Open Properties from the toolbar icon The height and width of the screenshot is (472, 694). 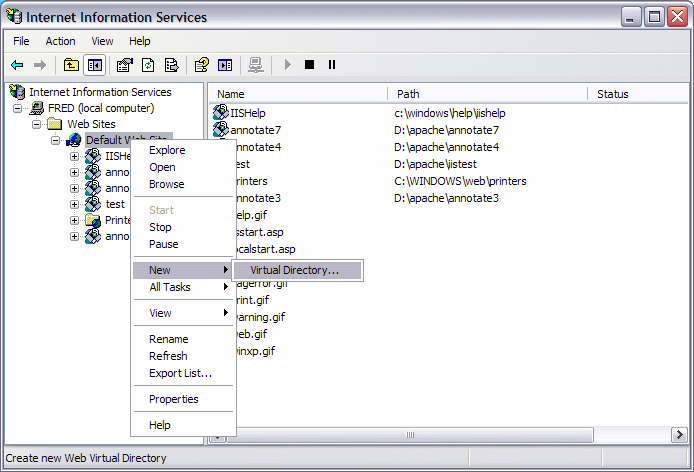click(x=125, y=66)
